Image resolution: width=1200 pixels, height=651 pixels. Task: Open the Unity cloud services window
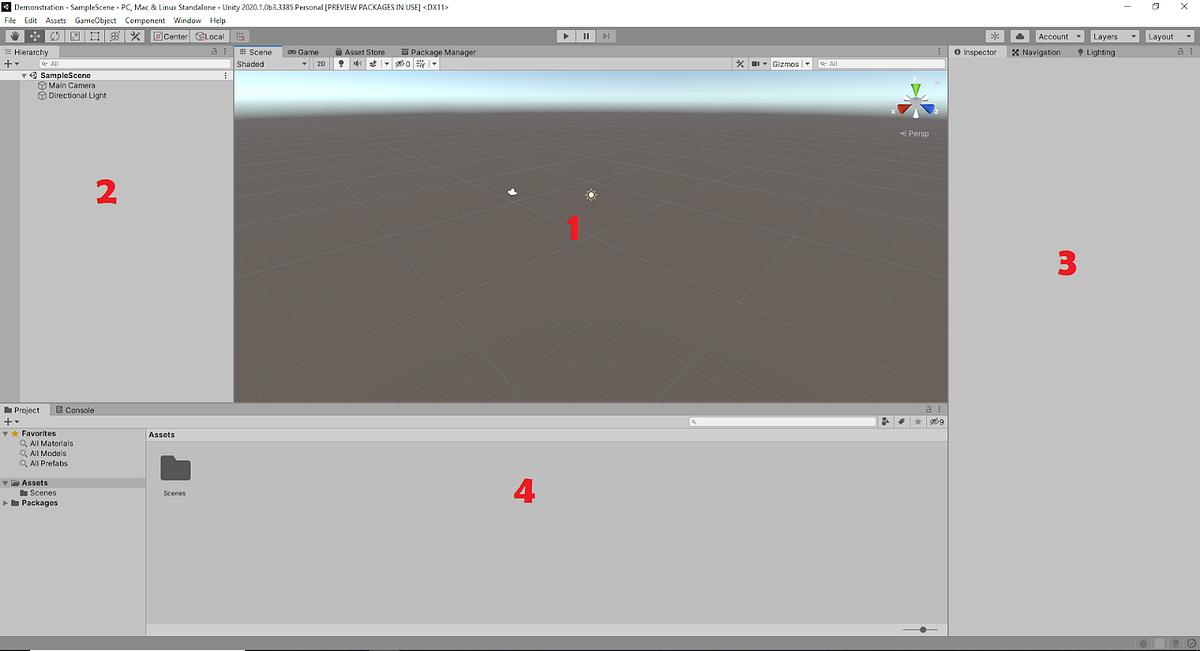click(1019, 36)
